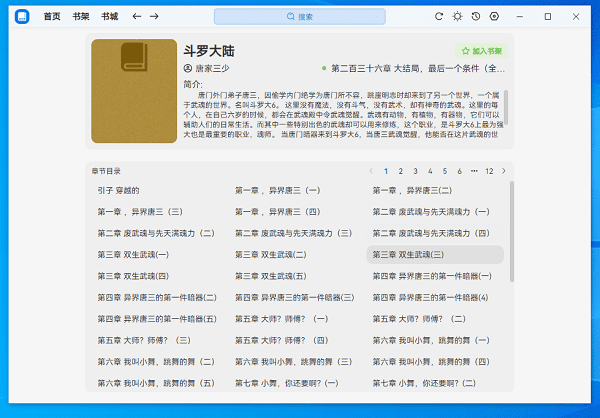Viewport: 600px width, 418px height.
Task: Select chapter list page 1
Action: point(386,171)
